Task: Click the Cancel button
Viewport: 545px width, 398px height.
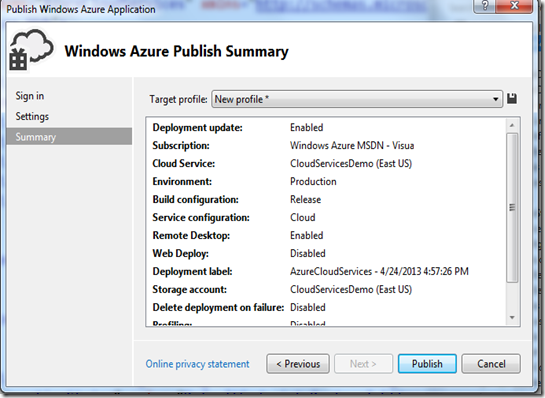Action: point(491,364)
